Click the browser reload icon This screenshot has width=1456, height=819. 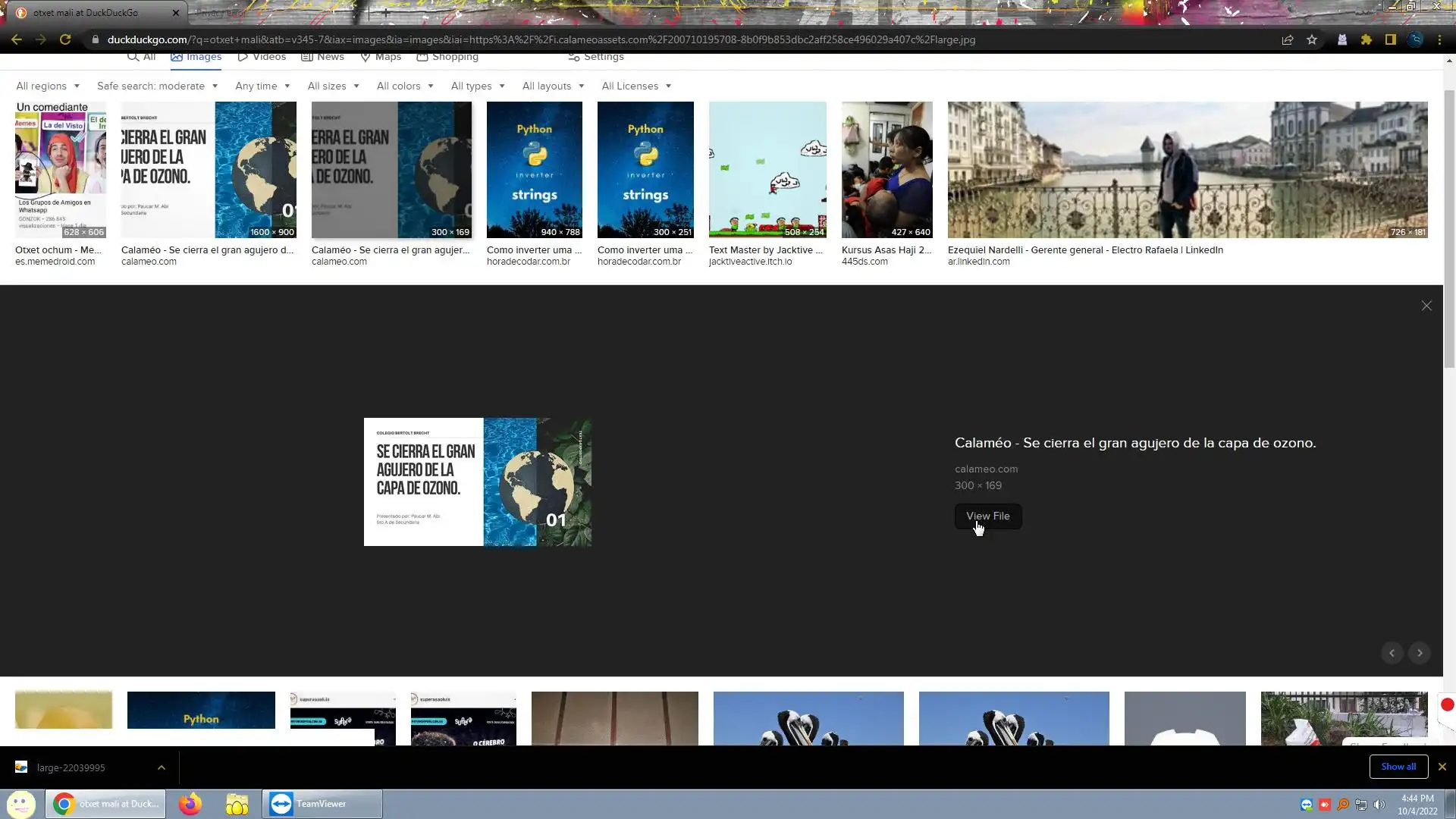[65, 39]
